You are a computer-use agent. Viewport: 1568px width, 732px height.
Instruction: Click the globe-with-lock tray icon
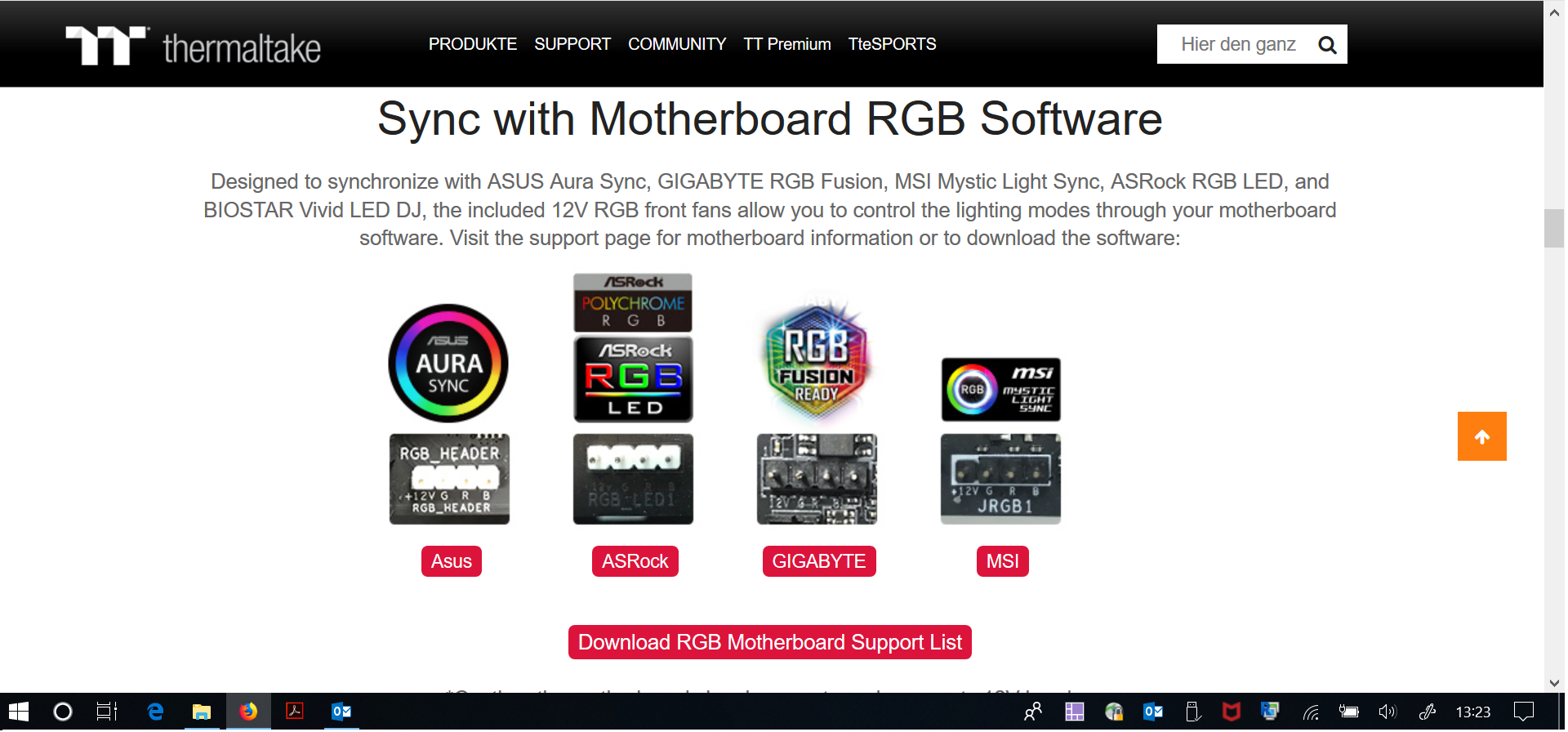[1114, 712]
